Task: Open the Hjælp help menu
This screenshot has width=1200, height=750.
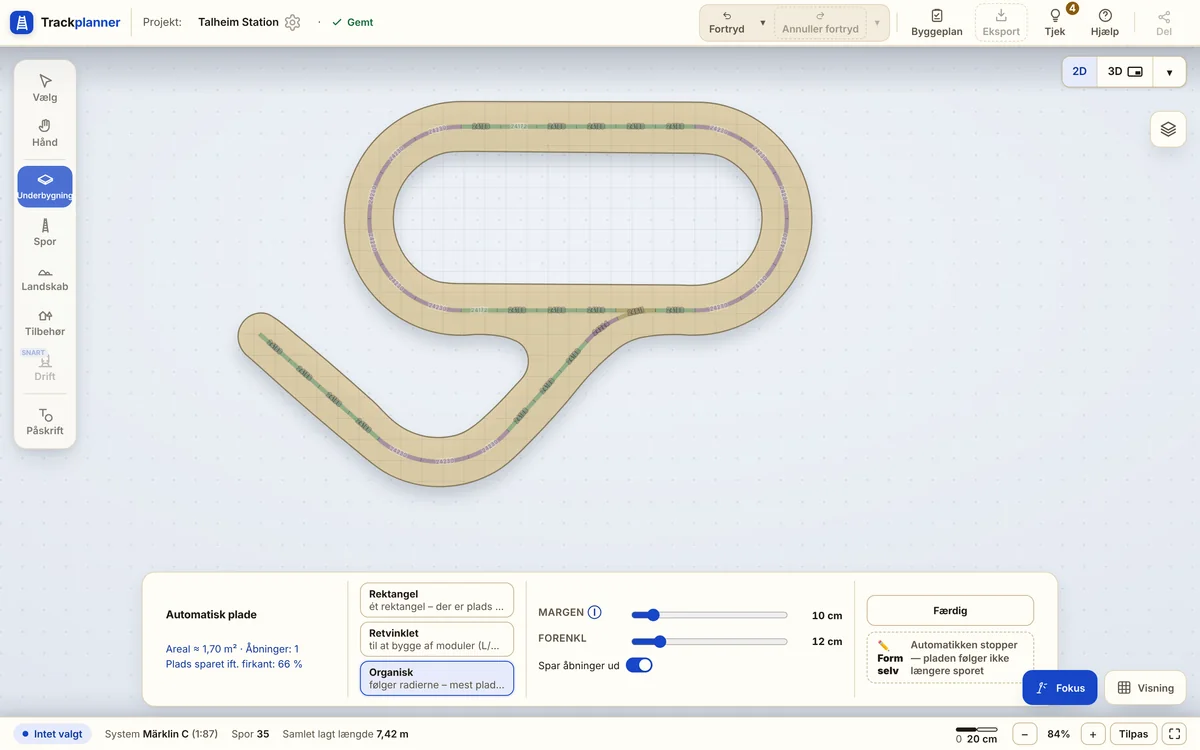Action: click(1105, 22)
